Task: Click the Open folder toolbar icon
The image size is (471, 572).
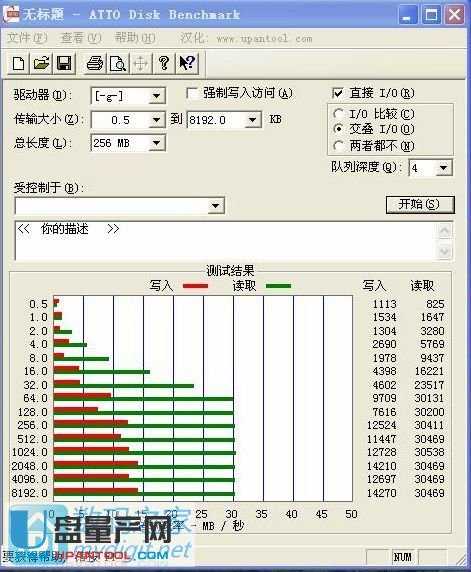Action: pyautogui.click(x=41, y=63)
